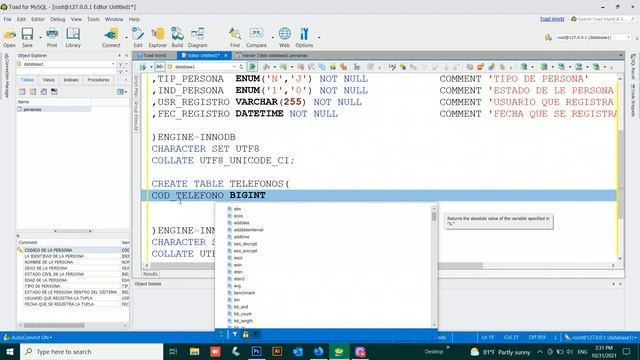The height and width of the screenshot is (360, 640).
Task: Open the Build query tool
Action: pos(177,38)
